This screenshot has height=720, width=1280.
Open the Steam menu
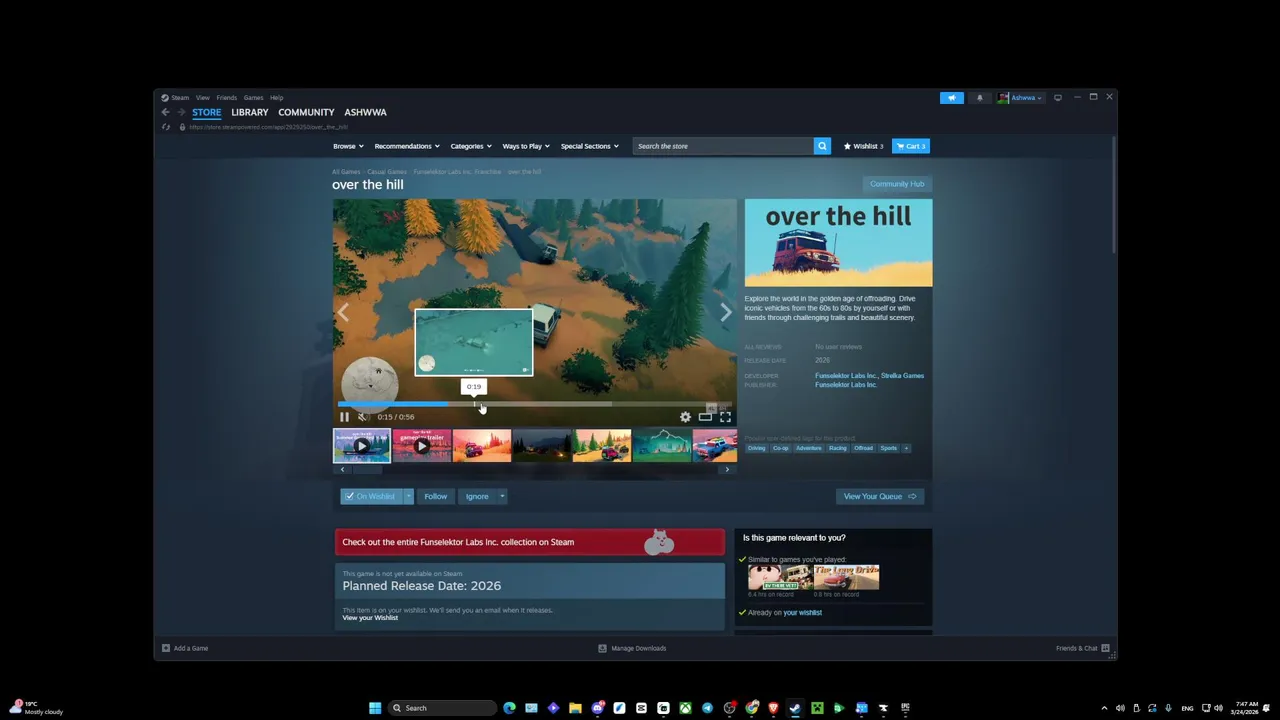[x=176, y=97]
